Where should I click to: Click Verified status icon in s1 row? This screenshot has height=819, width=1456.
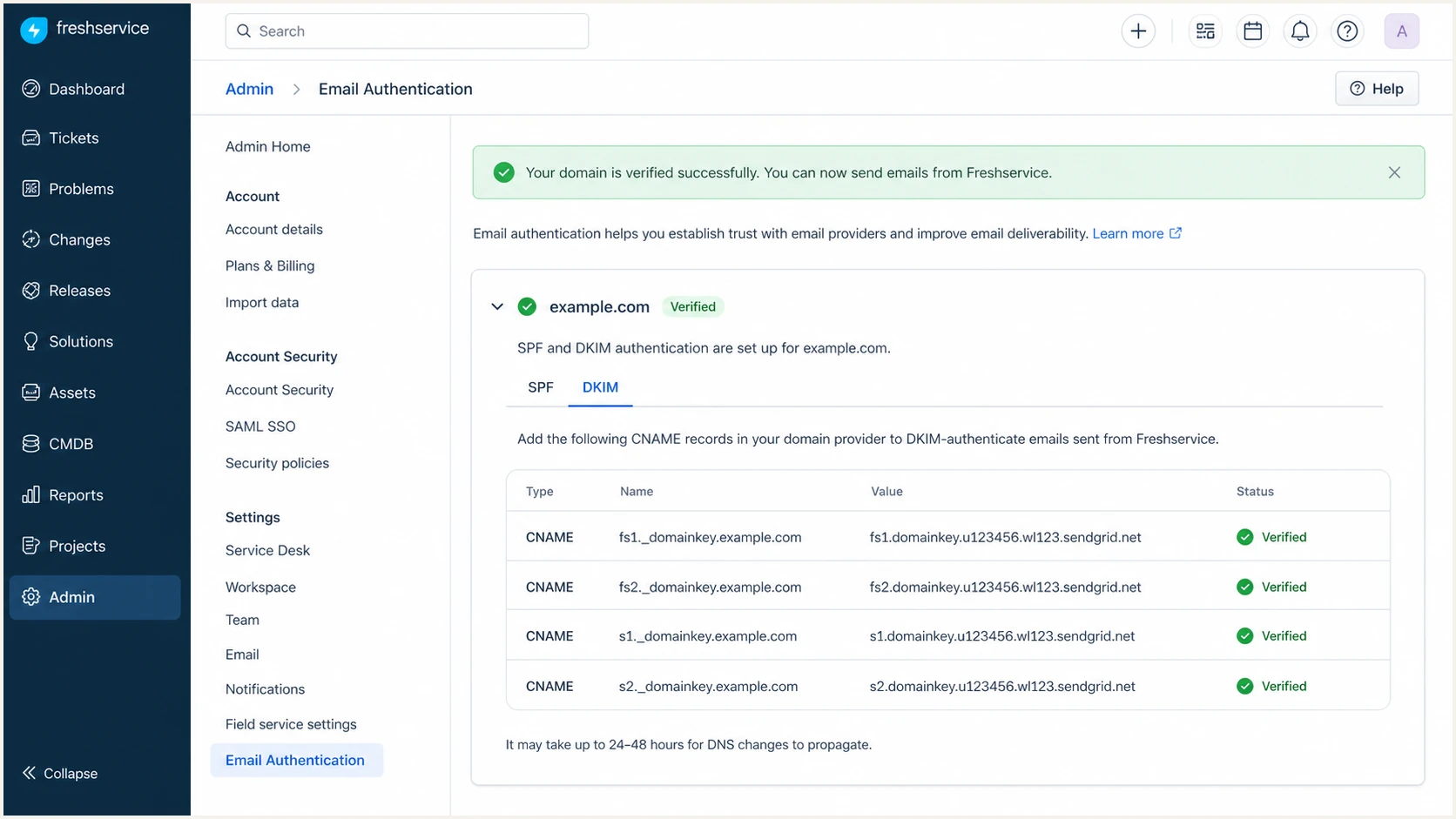[1245, 636]
